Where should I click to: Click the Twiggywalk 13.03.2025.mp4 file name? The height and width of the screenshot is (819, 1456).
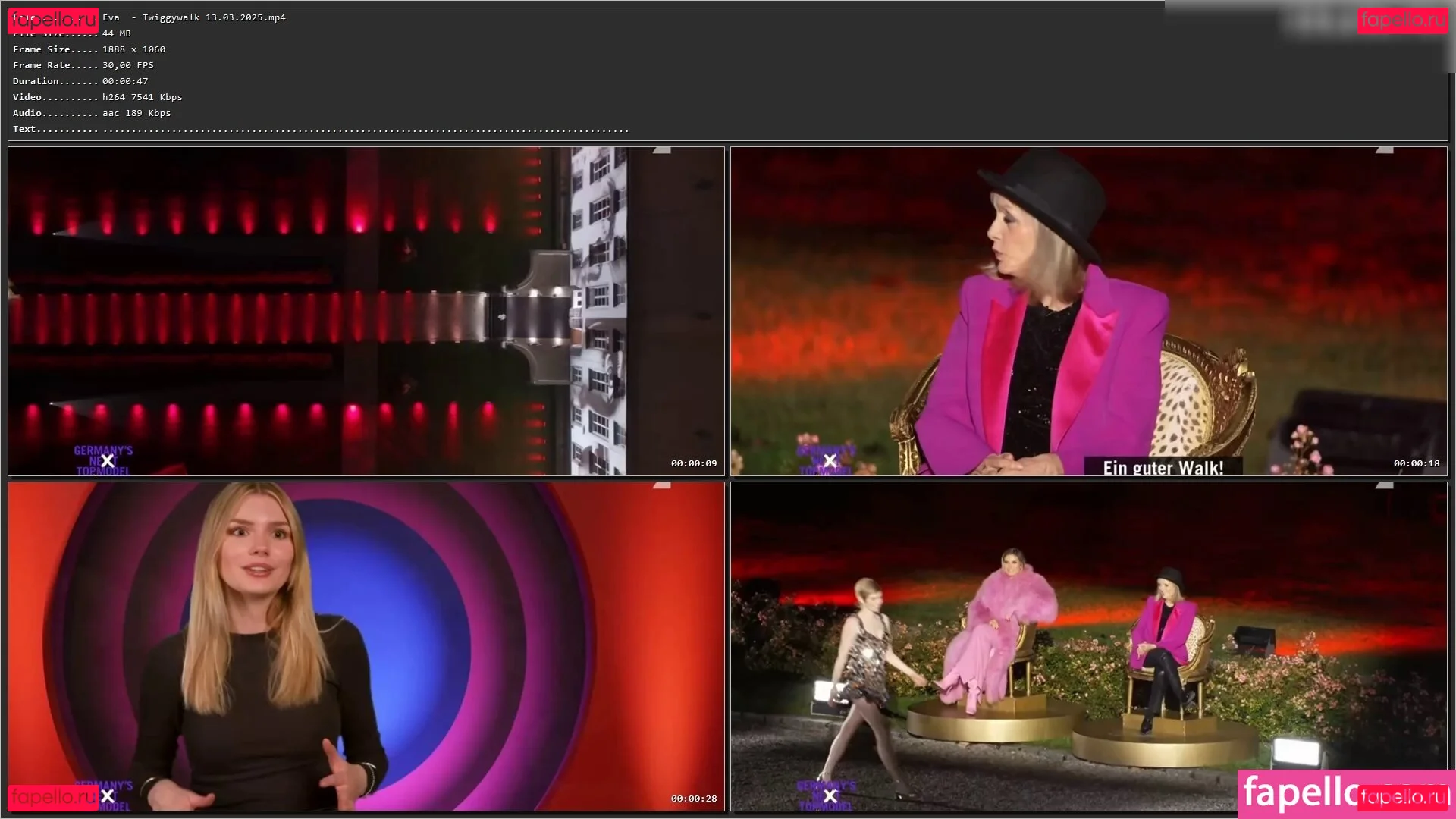pos(214,17)
